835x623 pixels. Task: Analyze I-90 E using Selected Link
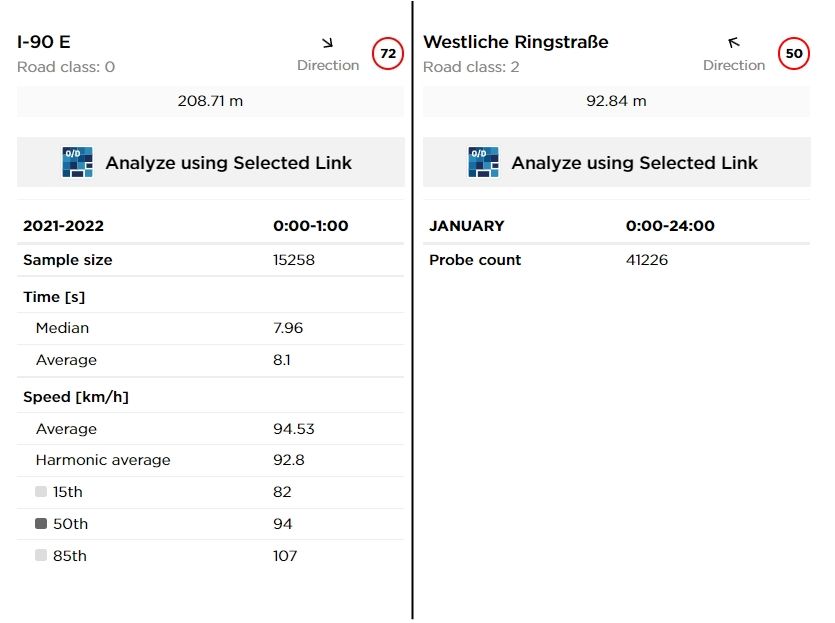(x=211, y=162)
